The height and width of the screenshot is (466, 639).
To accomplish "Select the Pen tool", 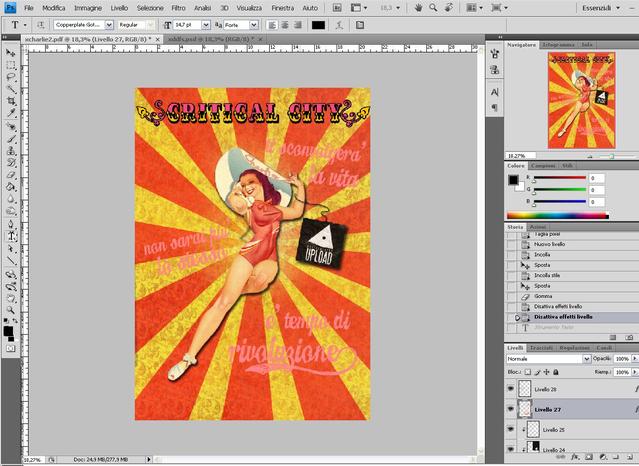I will tap(11, 224).
